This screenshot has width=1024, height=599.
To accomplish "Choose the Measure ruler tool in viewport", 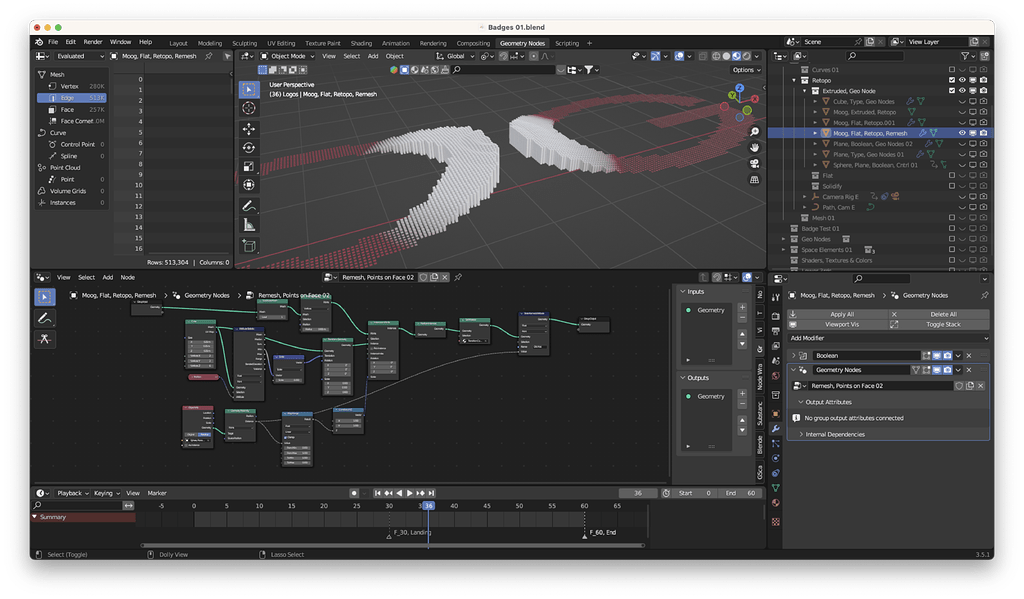I will (249, 225).
